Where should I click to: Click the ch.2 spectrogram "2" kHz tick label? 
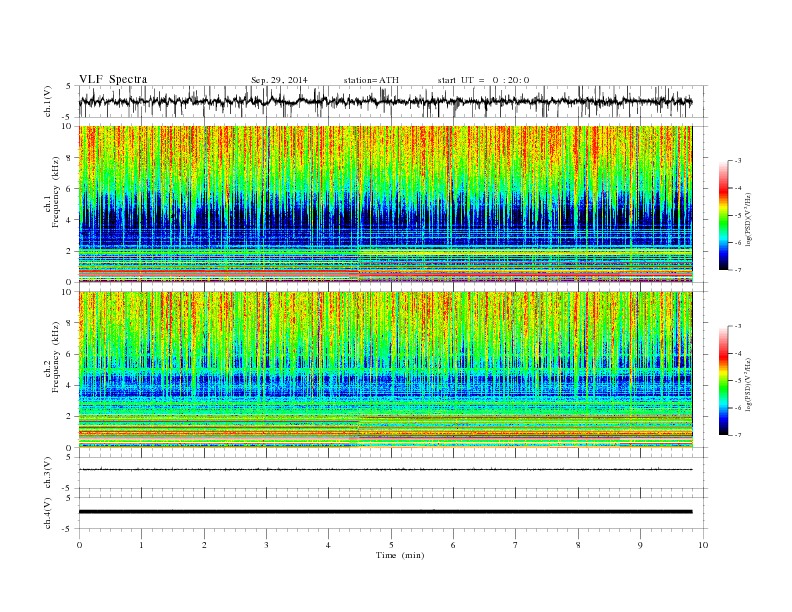(69, 417)
